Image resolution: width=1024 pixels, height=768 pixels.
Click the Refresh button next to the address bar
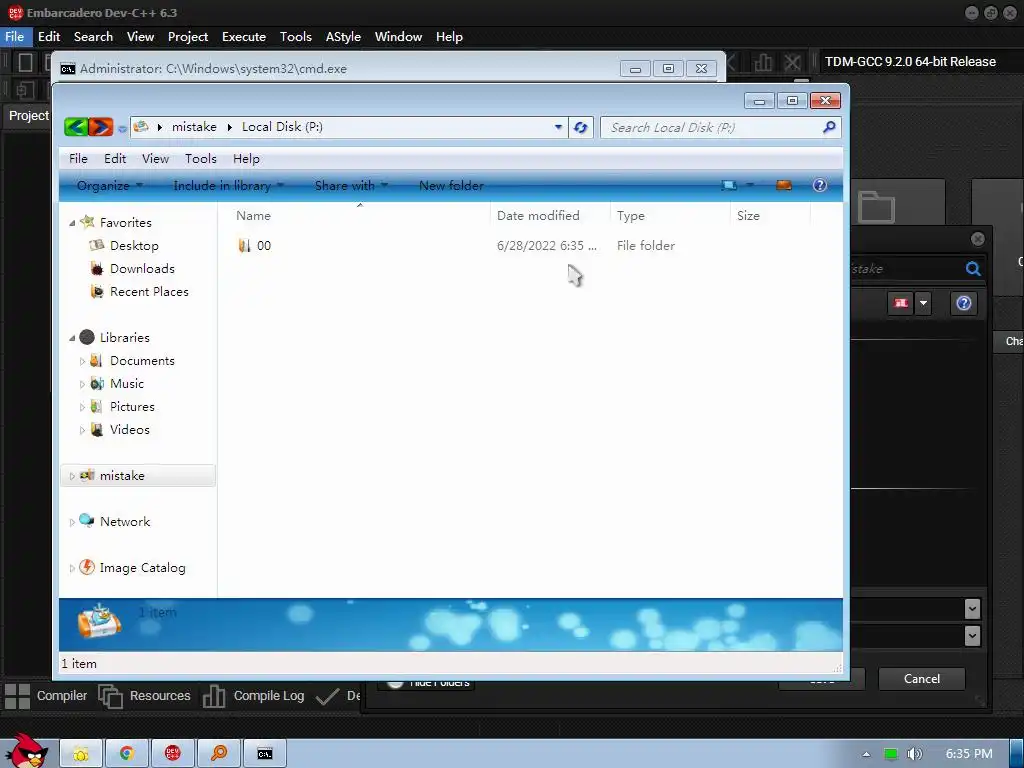click(x=581, y=127)
